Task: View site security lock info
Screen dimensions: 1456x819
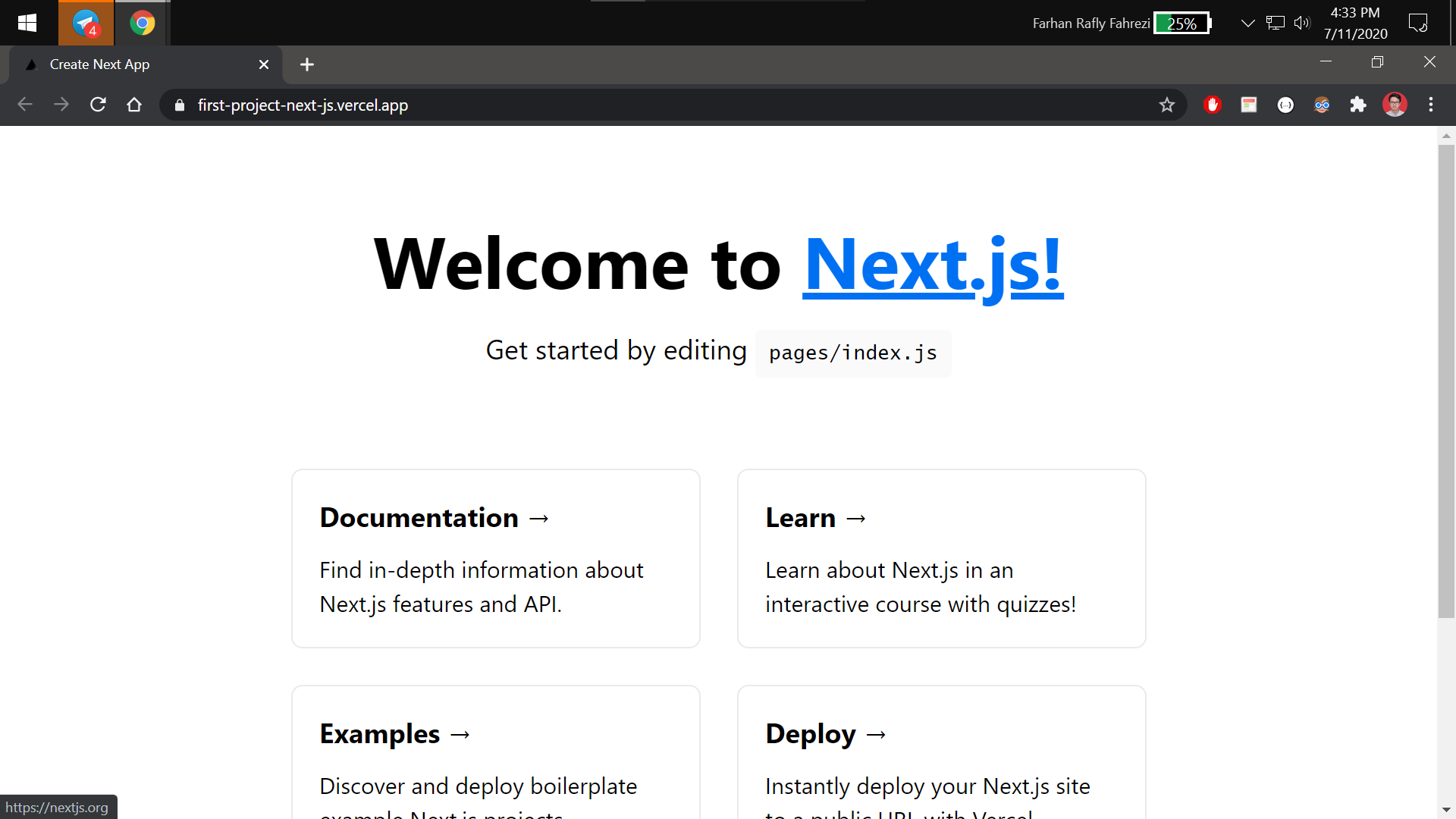Action: click(x=180, y=105)
